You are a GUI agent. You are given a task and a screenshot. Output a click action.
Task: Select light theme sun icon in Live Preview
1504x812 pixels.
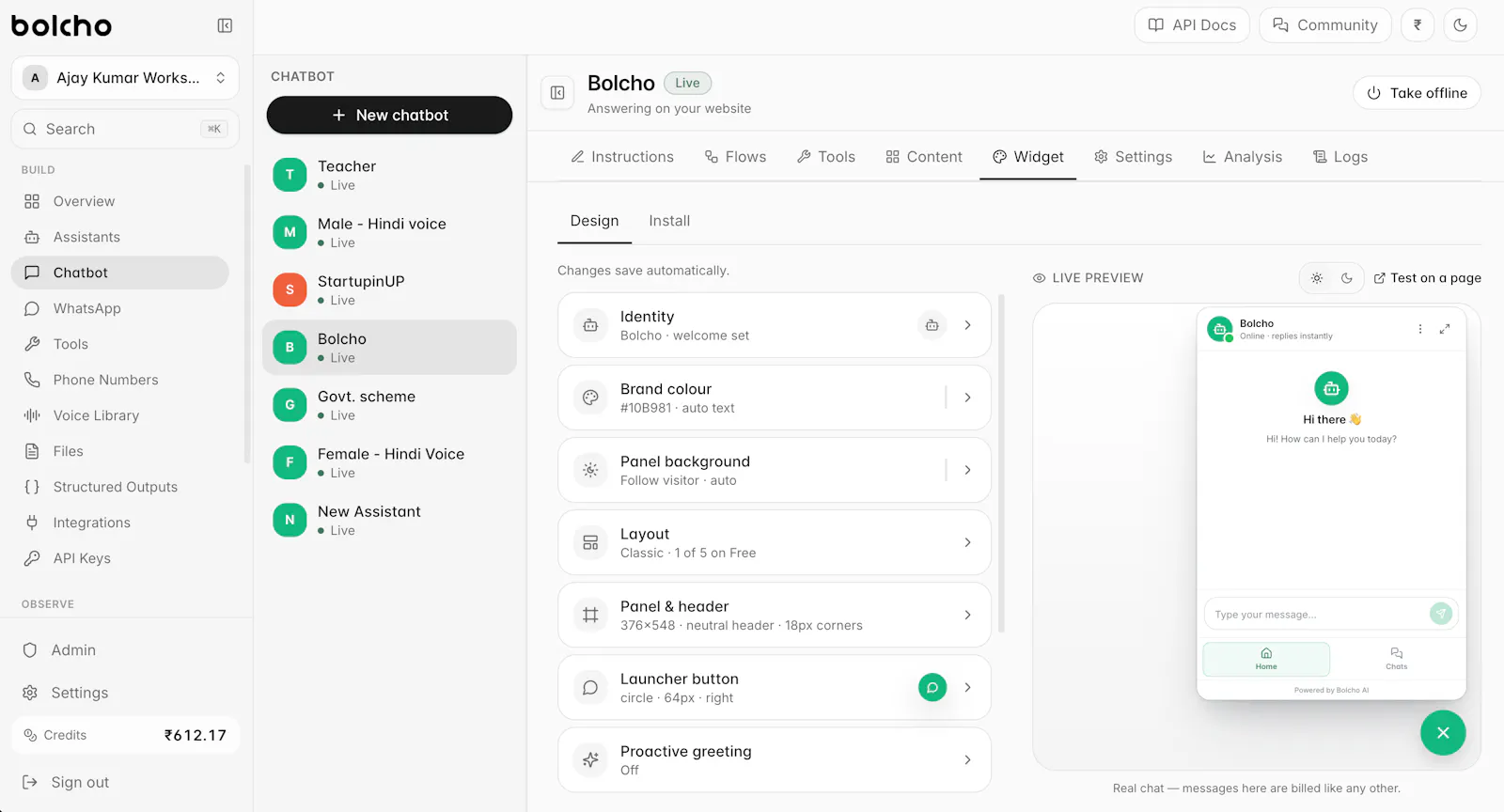pyautogui.click(x=1317, y=278)
